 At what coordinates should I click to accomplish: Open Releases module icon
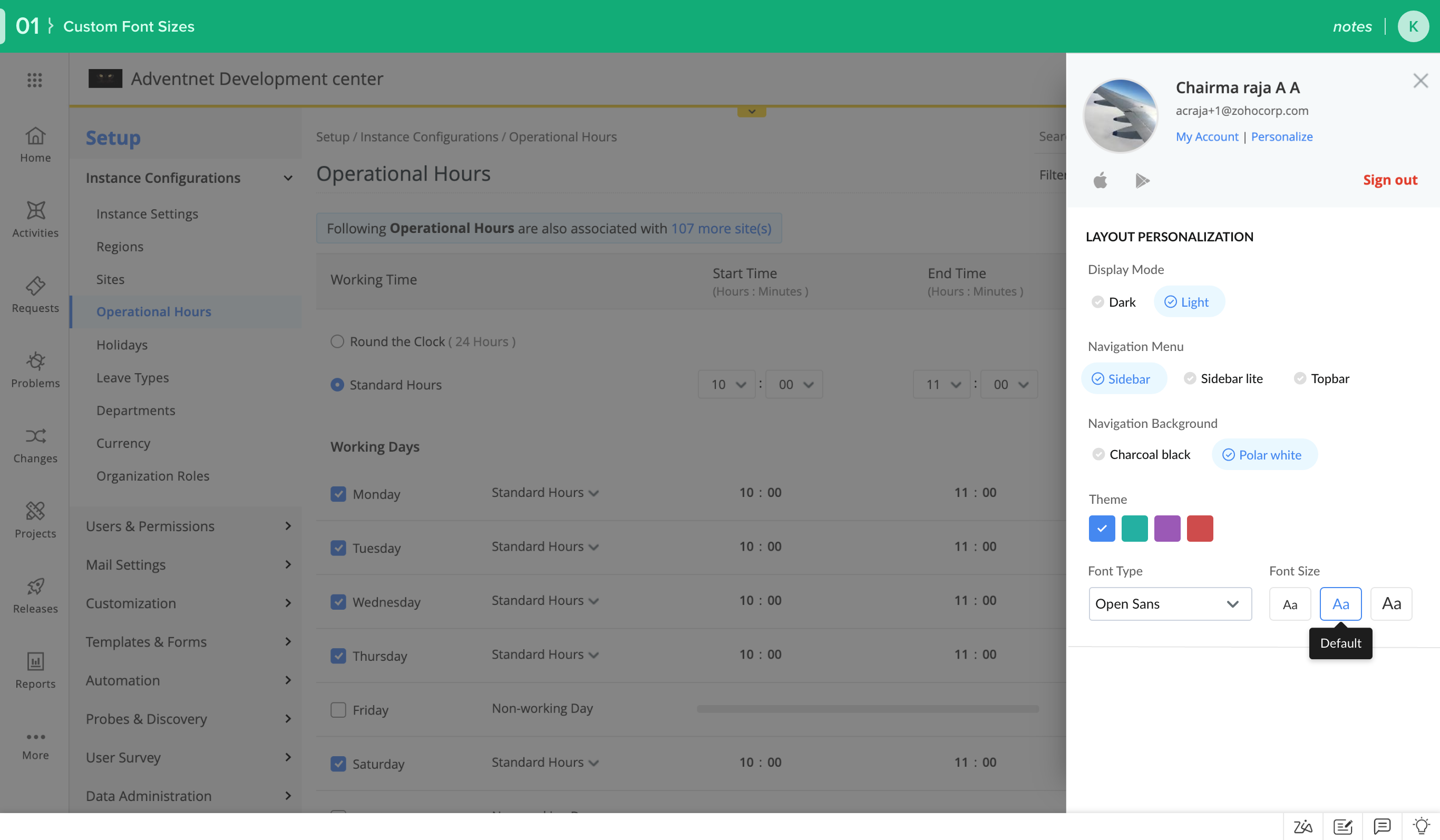pos(35,595)
